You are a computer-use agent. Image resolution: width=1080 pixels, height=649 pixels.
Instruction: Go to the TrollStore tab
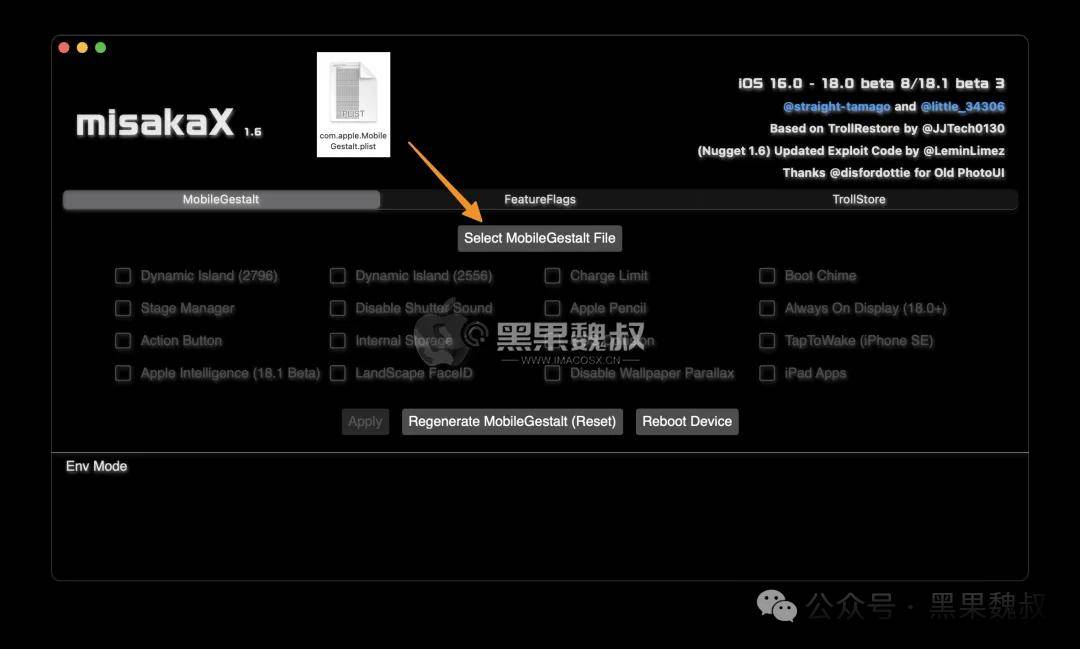(x=859, y=199)
